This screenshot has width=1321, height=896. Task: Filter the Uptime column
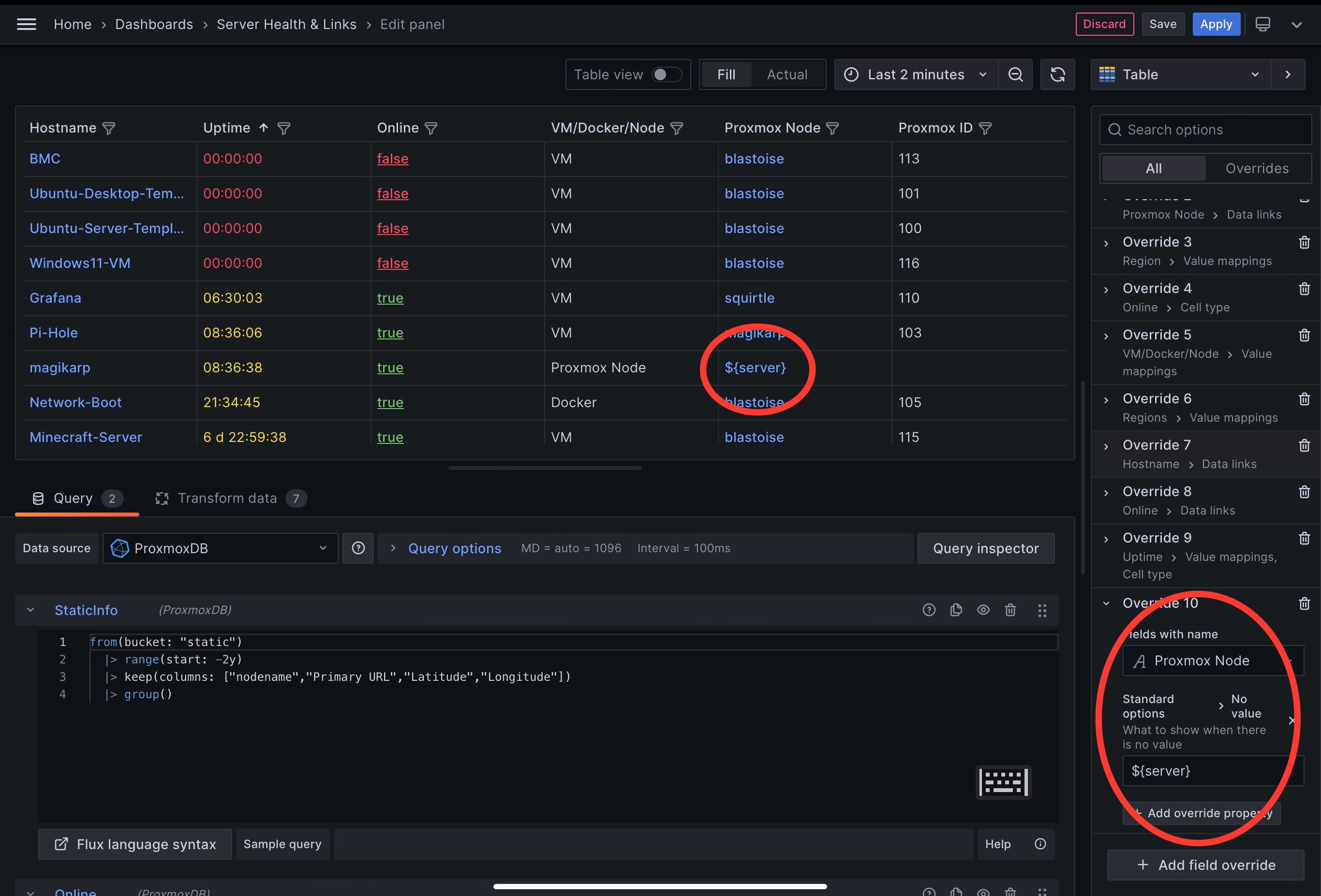pos(283,129)
